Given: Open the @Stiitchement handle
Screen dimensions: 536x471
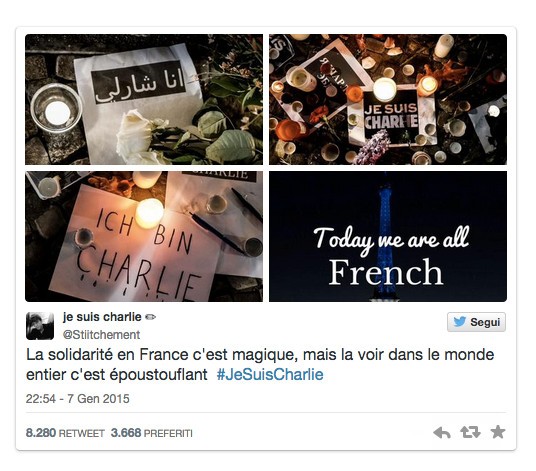Looking at the screenshot, I should click(102, 335).
